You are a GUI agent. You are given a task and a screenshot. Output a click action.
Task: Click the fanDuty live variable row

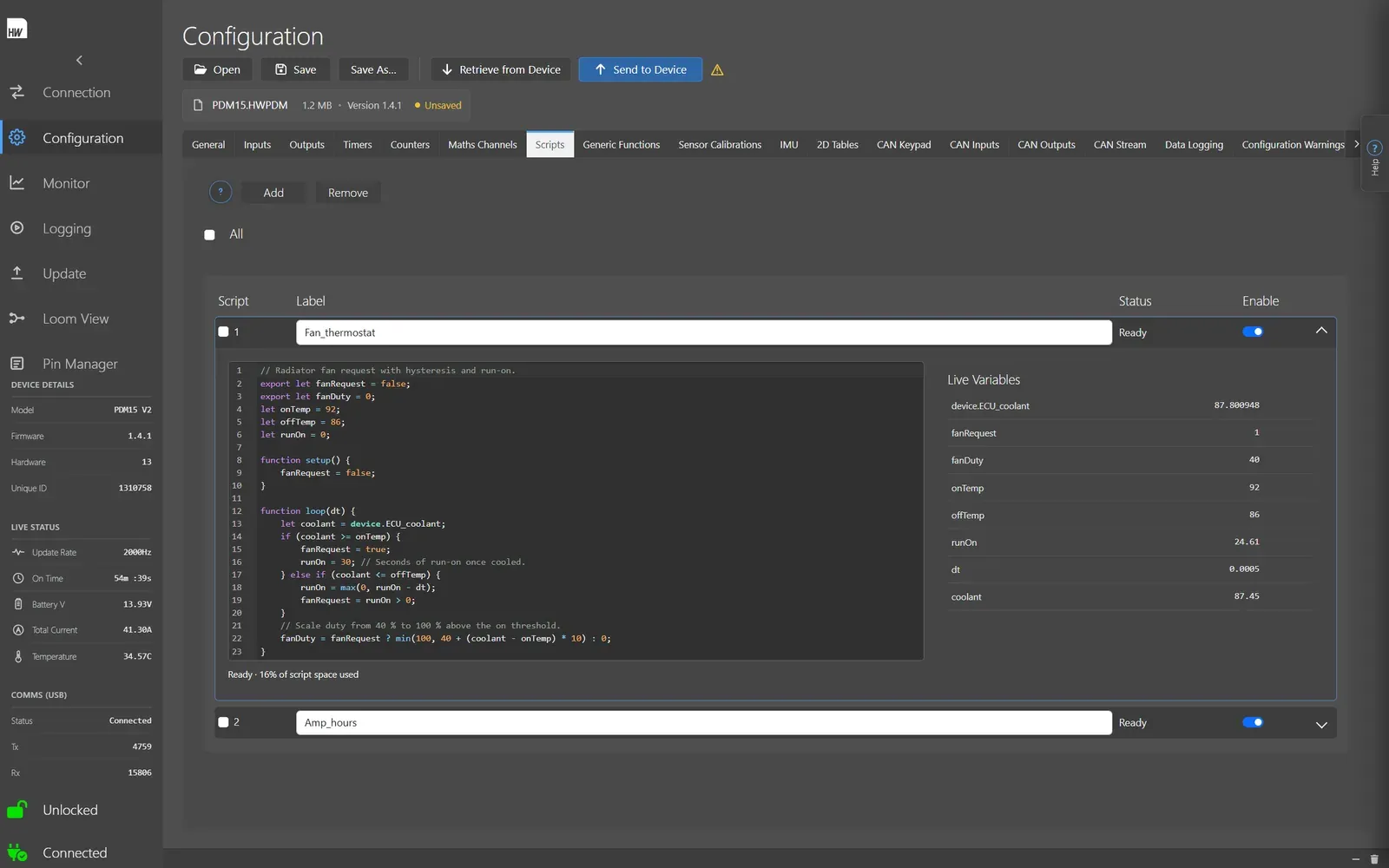(1129, 460)
